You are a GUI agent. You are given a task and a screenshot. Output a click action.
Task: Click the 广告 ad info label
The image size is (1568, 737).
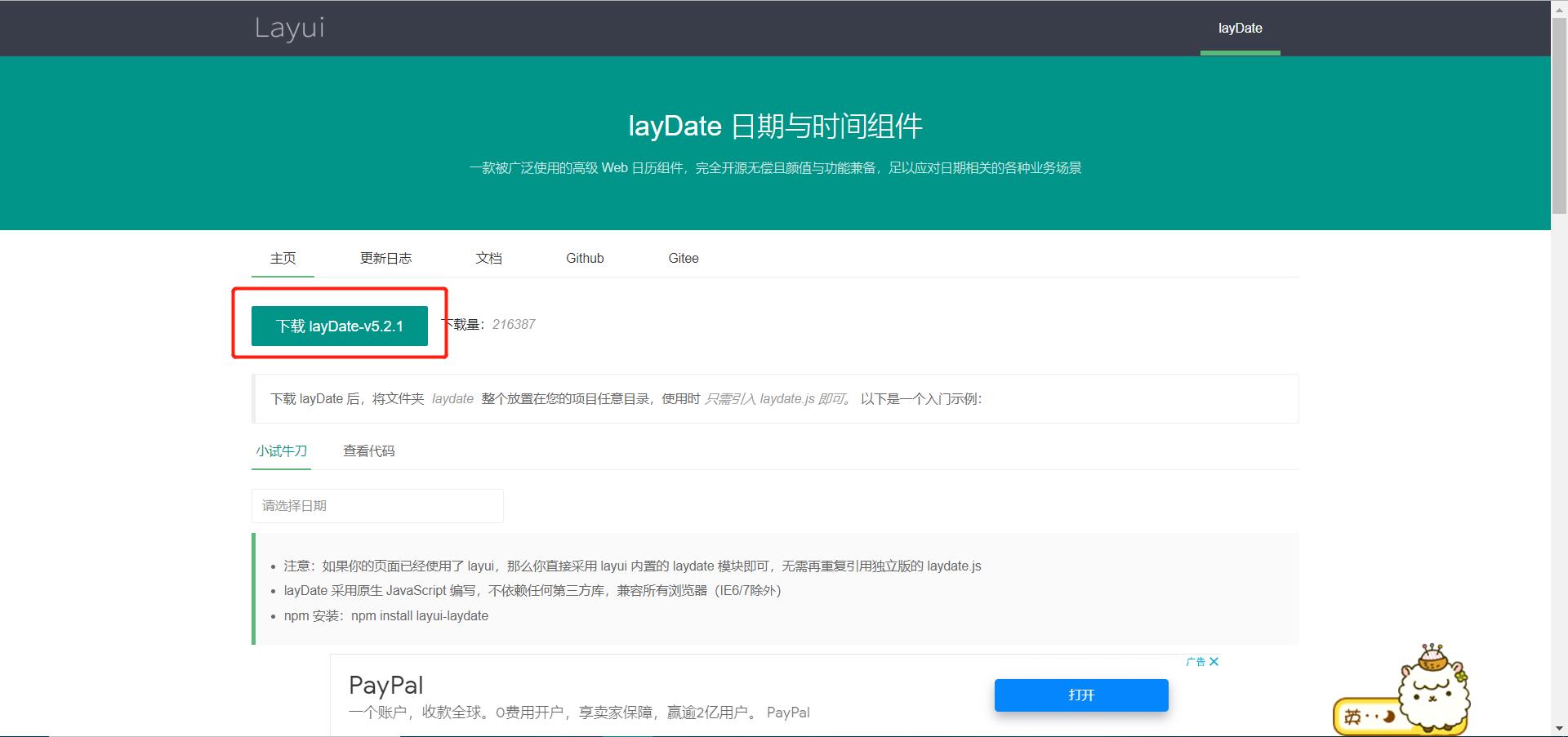click(x=1196, y=661)
